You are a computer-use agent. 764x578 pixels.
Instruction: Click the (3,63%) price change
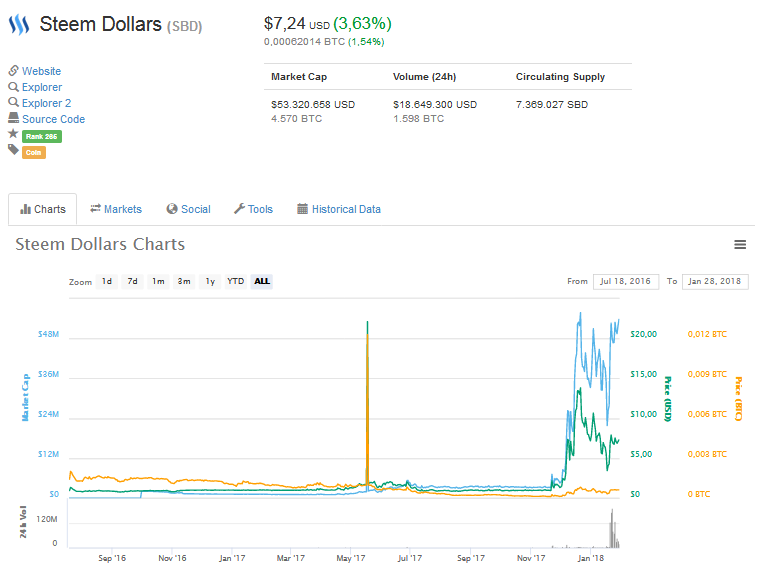pos(362,23)
